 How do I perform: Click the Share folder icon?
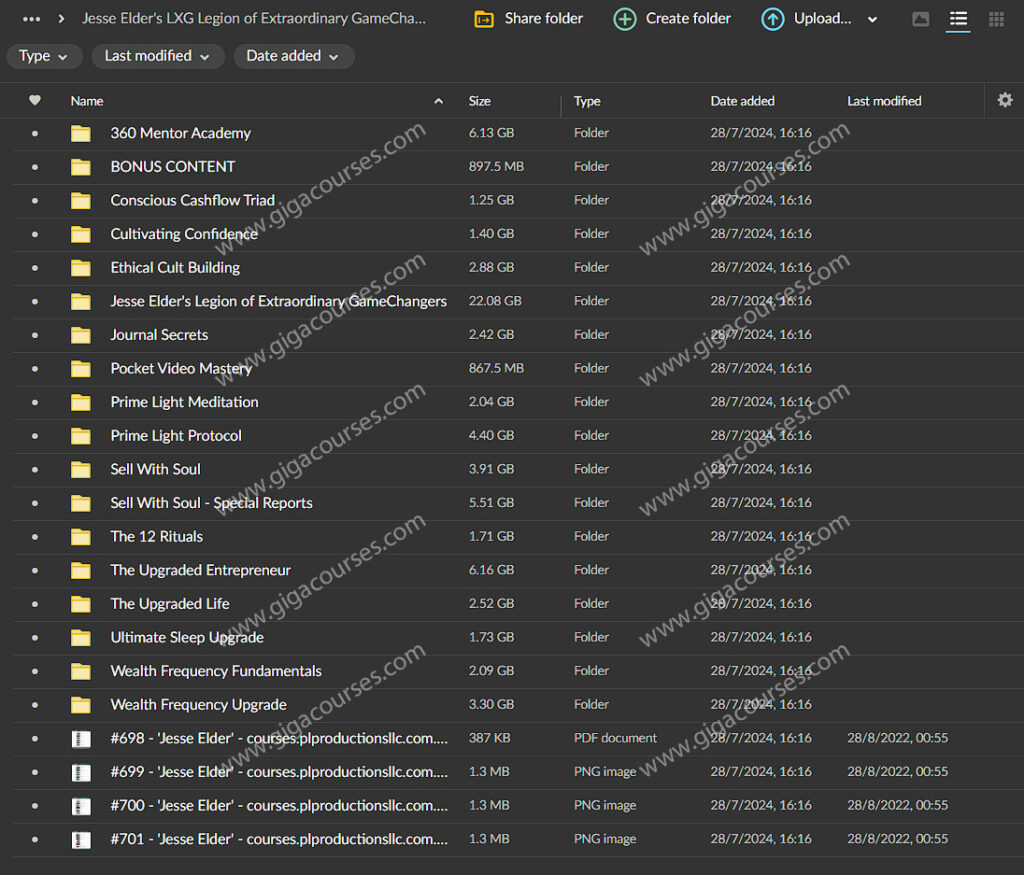pyautogui.click(x=484, y=19)
